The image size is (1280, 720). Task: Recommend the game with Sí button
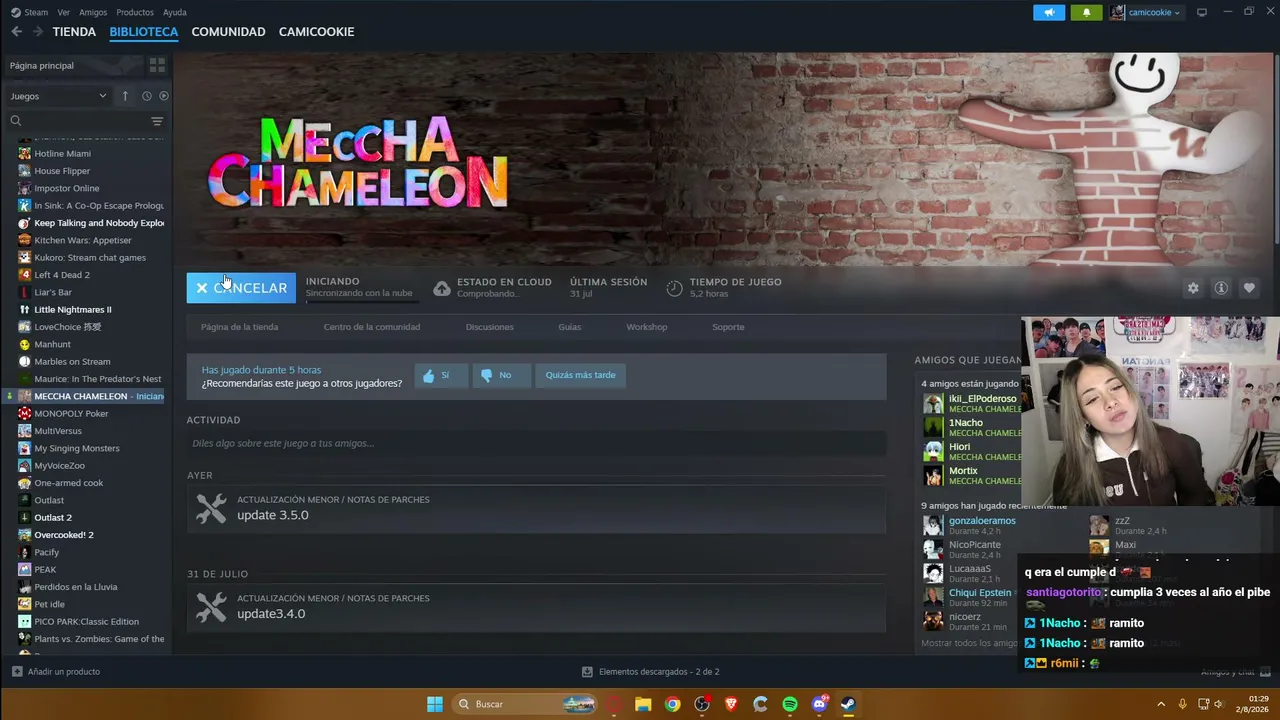coord(441,375)
